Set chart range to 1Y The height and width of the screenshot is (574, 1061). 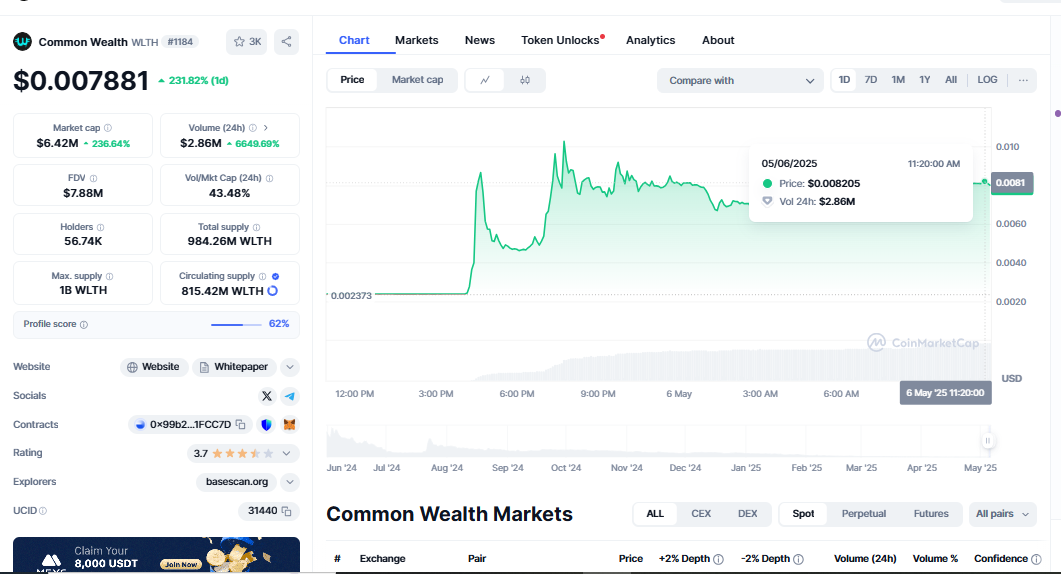click(x=925, y=80)
